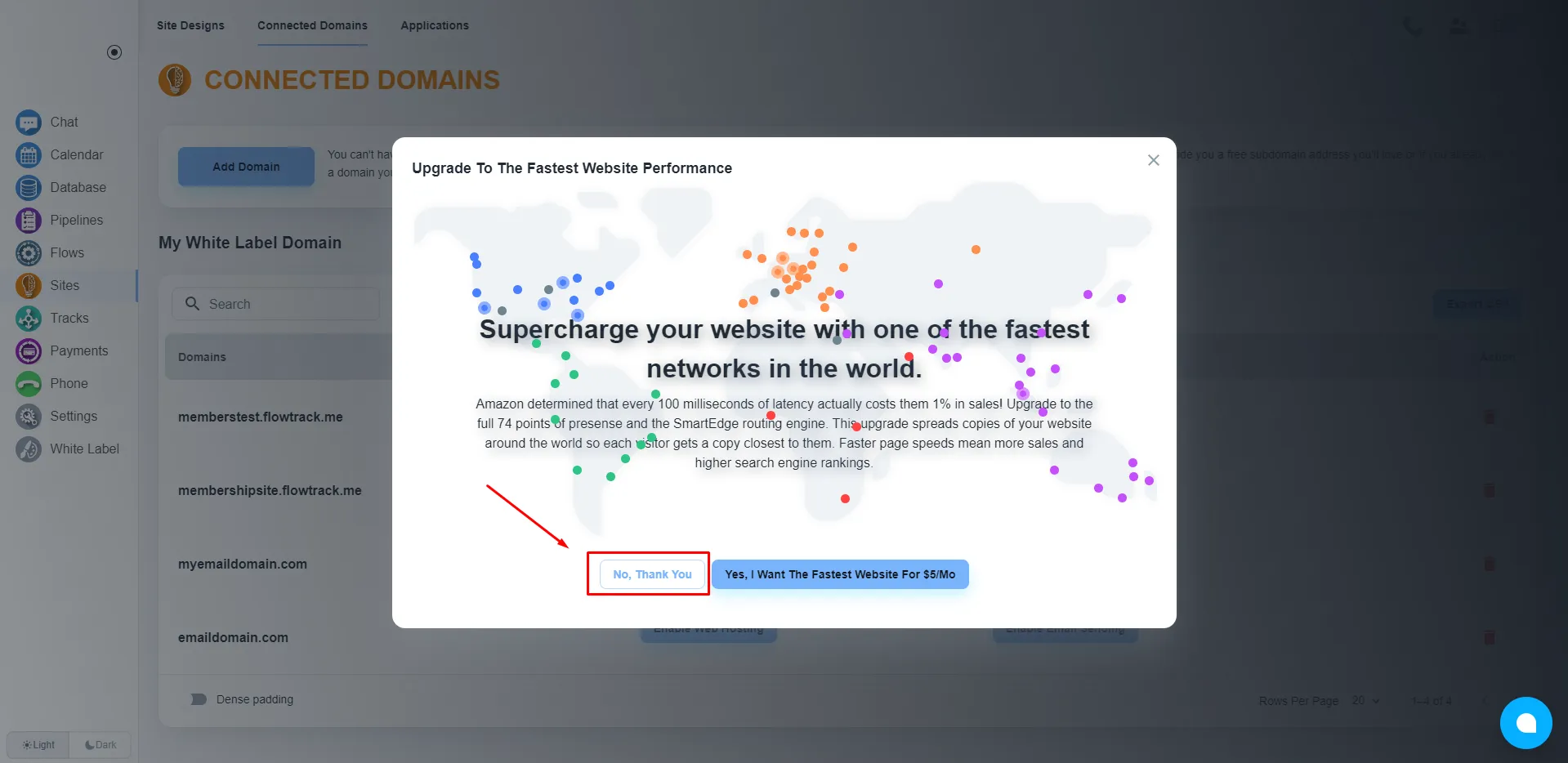Viewport: 1568px width, 763px height.
Task: Select the White Label menu text
Action: tap(85, 448)
